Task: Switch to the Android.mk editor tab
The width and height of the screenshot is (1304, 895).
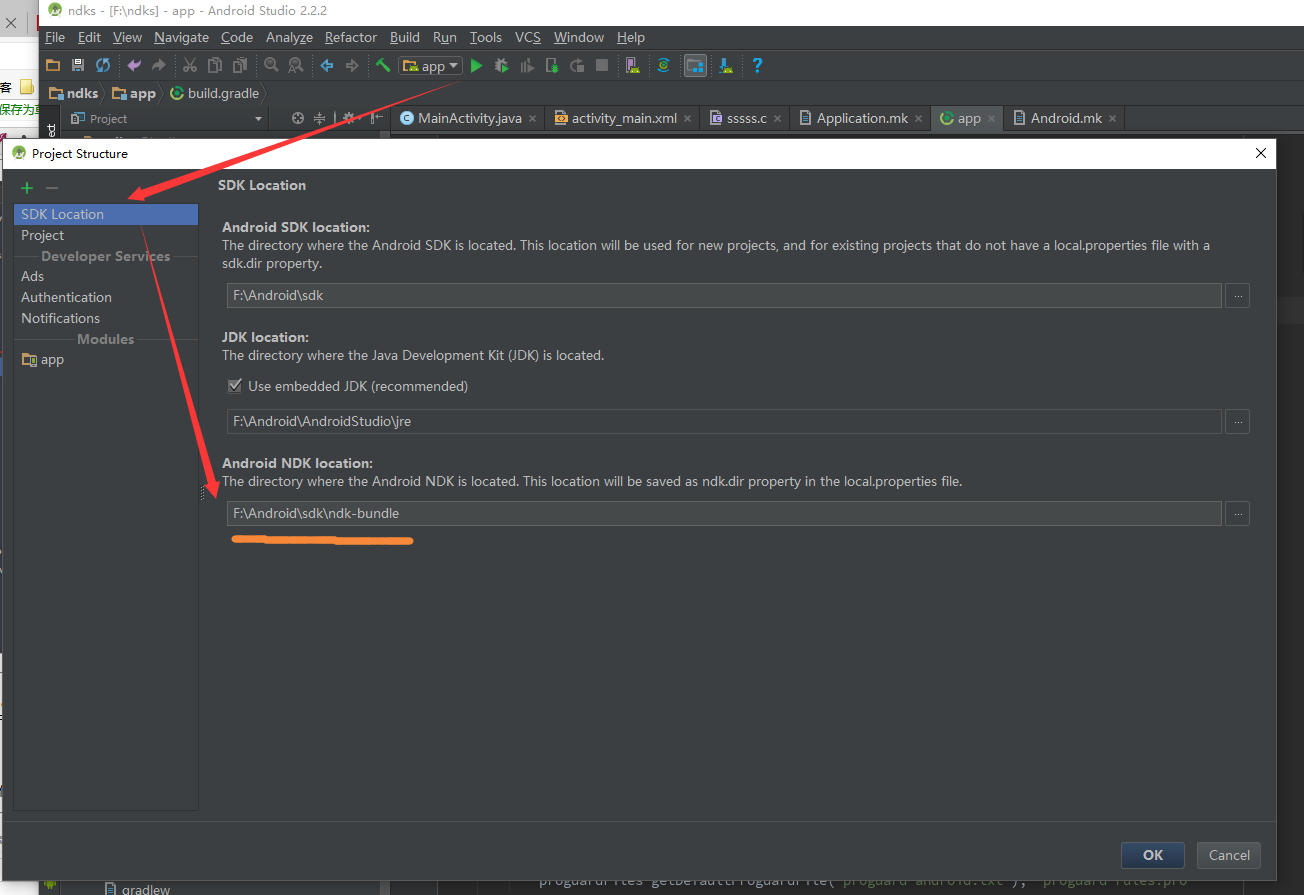Action: pos(1066,118)
